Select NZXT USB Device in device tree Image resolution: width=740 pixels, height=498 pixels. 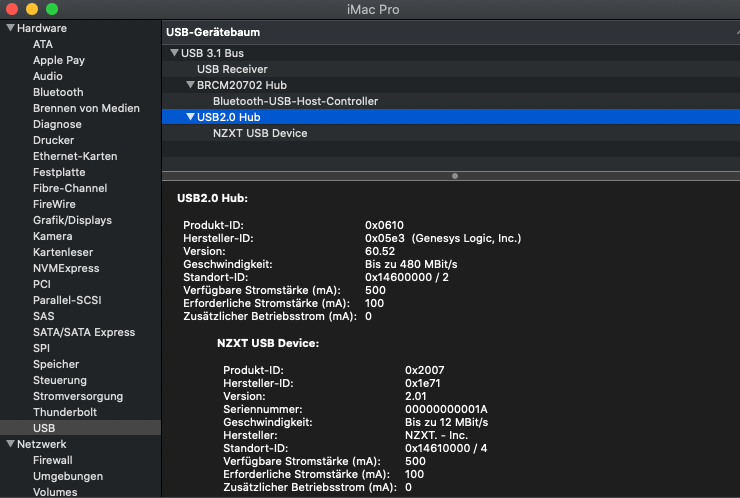pyautogui.click(x=260, y=133)
